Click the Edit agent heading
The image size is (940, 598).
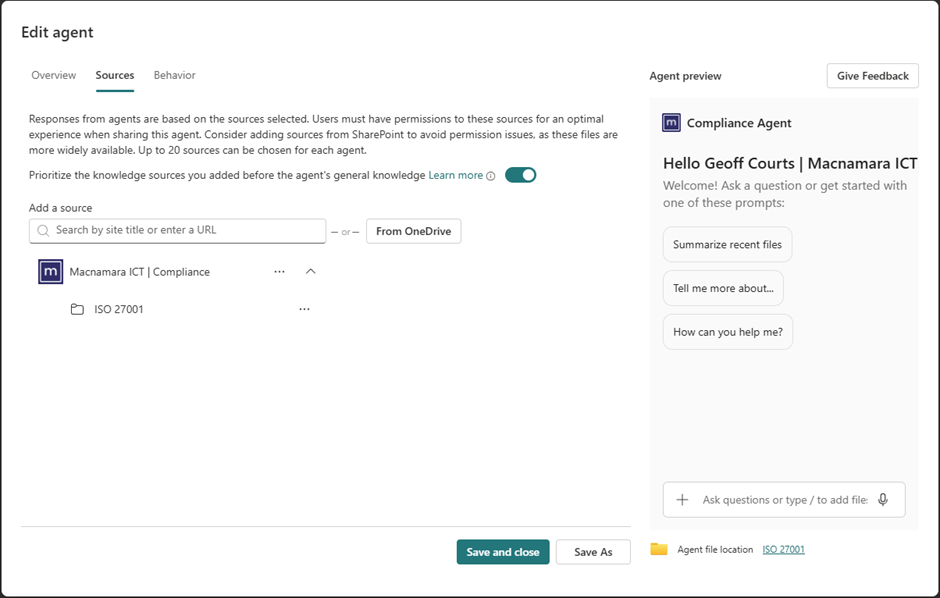(x=58, y=32)
